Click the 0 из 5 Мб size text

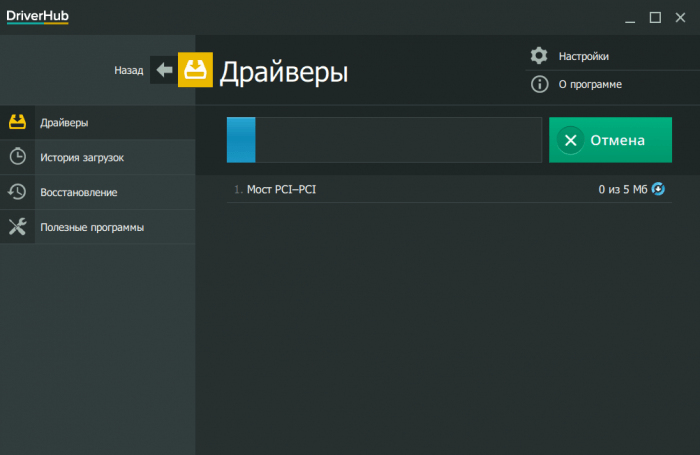pyautogui.click(x=622, y=189)
